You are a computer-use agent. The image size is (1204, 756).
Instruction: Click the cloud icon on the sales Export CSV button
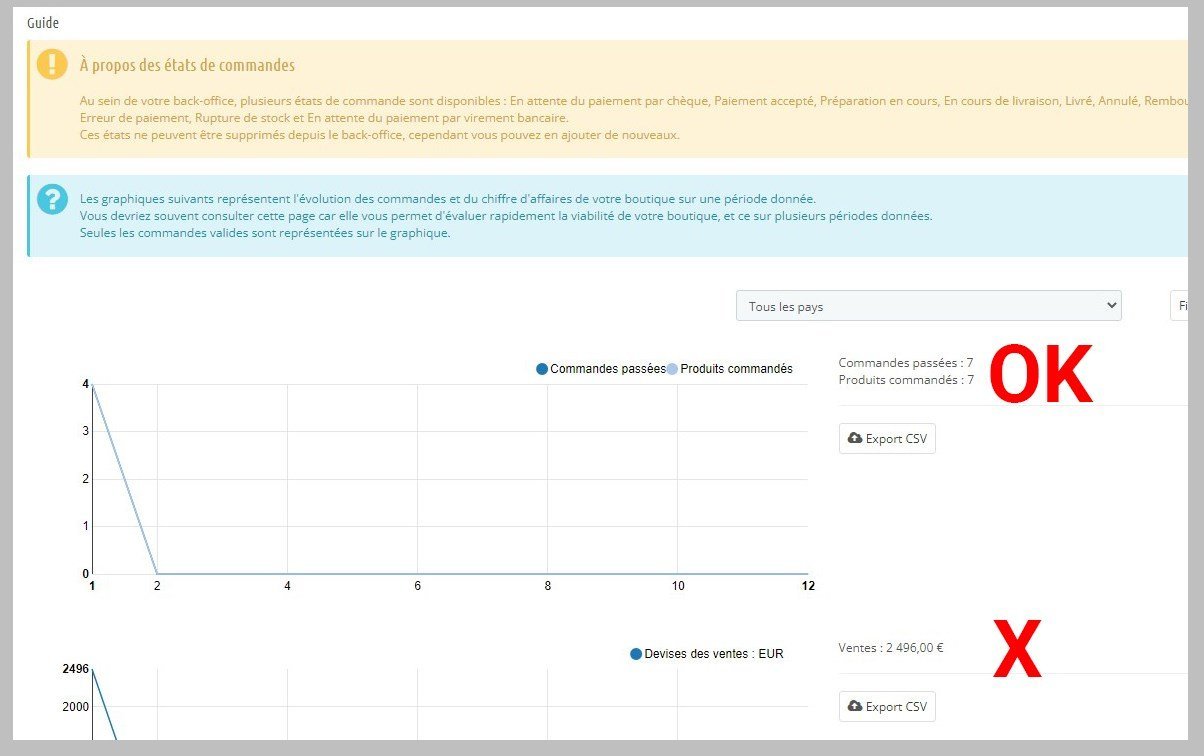(x=854, y=706)
